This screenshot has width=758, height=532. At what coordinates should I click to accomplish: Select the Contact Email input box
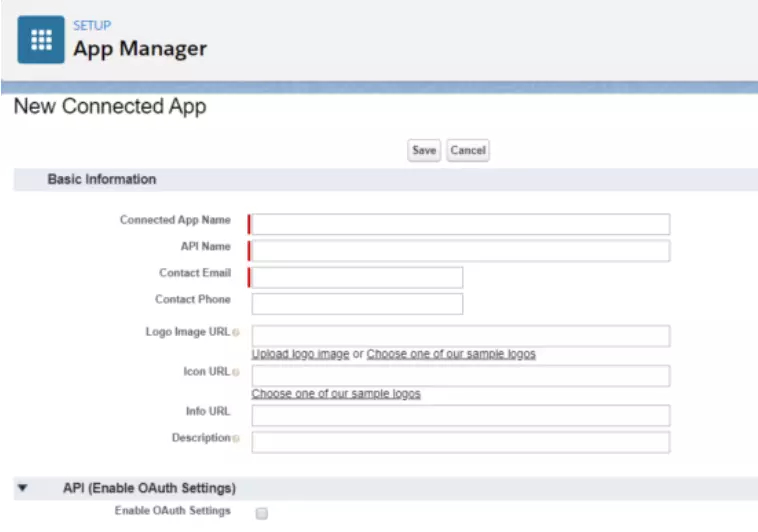(357, 277)
